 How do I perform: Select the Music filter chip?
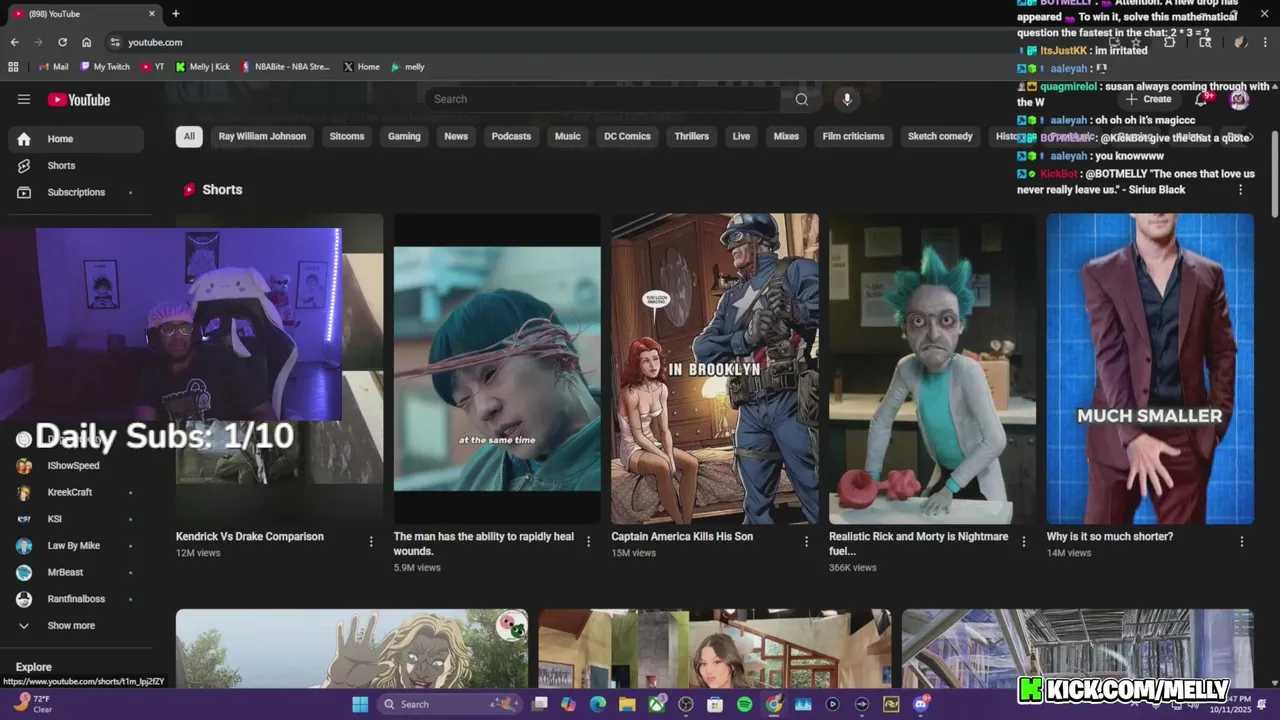pos(568,136)
